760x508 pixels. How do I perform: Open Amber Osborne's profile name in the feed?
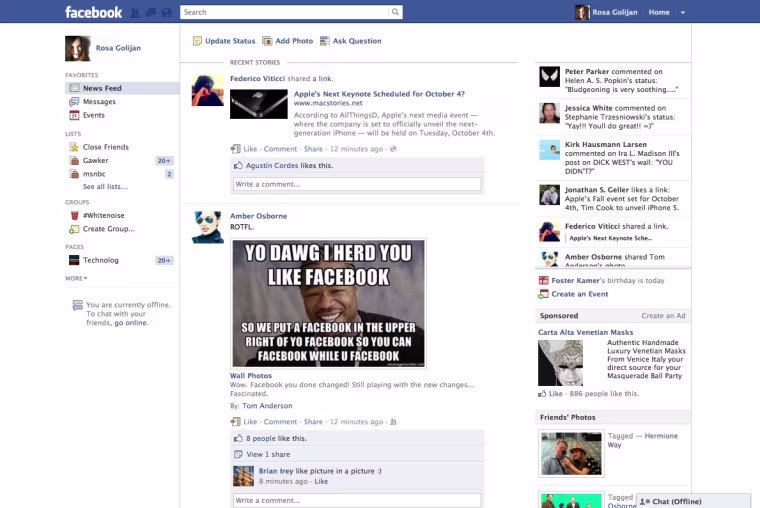(258, 216)
